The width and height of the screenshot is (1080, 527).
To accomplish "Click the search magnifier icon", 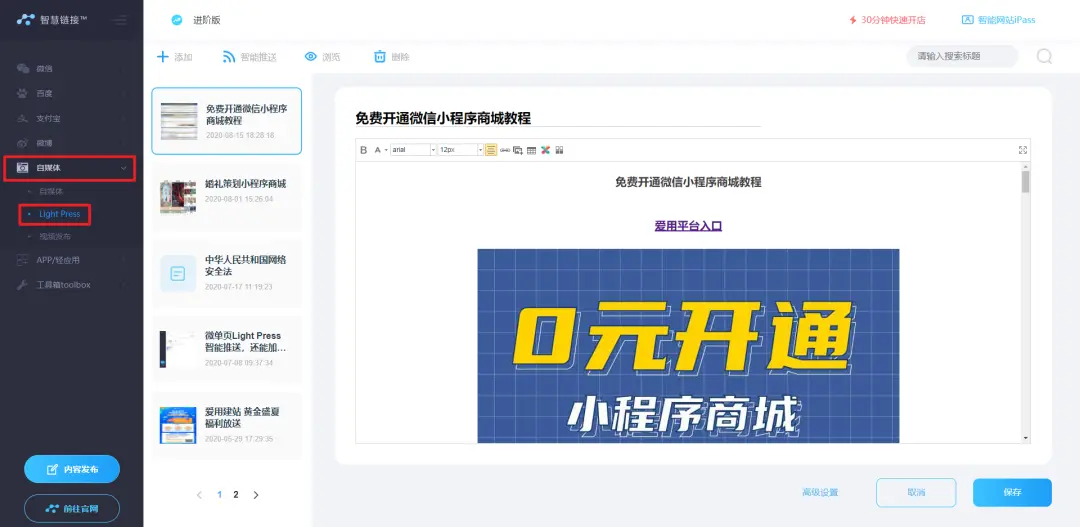I will click(x=1044, y=57).
